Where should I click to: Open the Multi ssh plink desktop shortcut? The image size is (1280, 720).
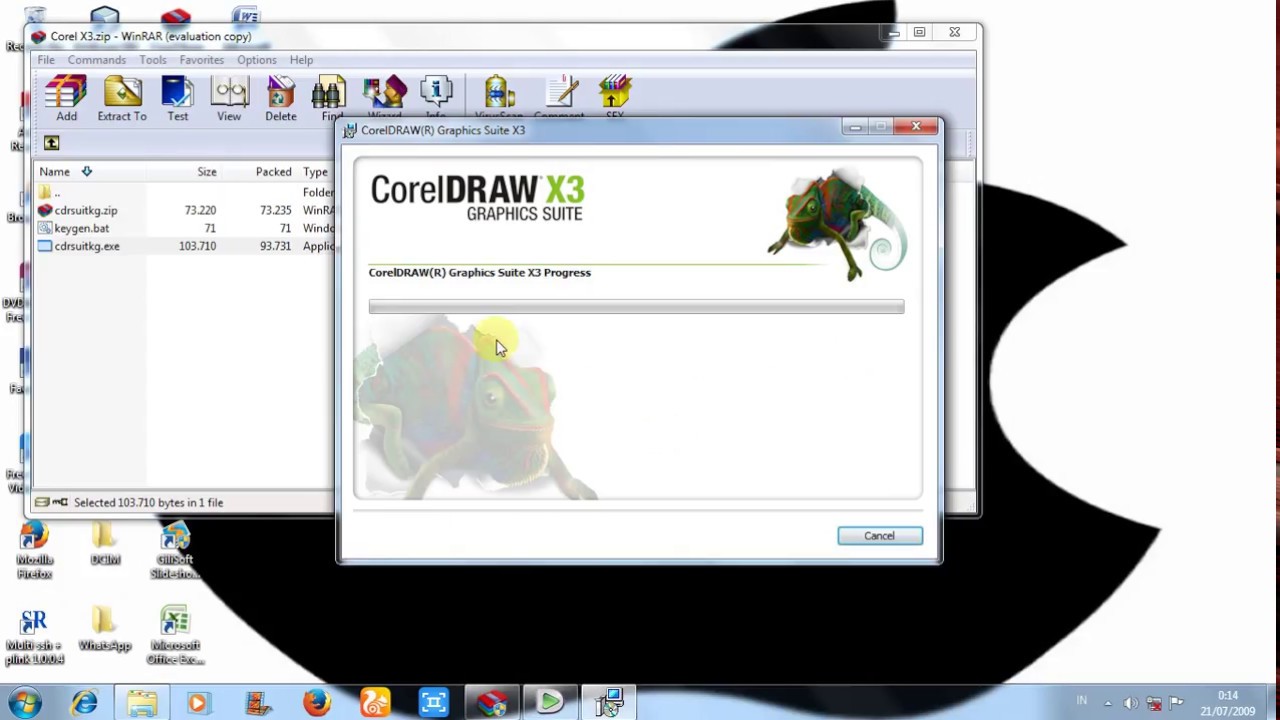click(34, 637)
